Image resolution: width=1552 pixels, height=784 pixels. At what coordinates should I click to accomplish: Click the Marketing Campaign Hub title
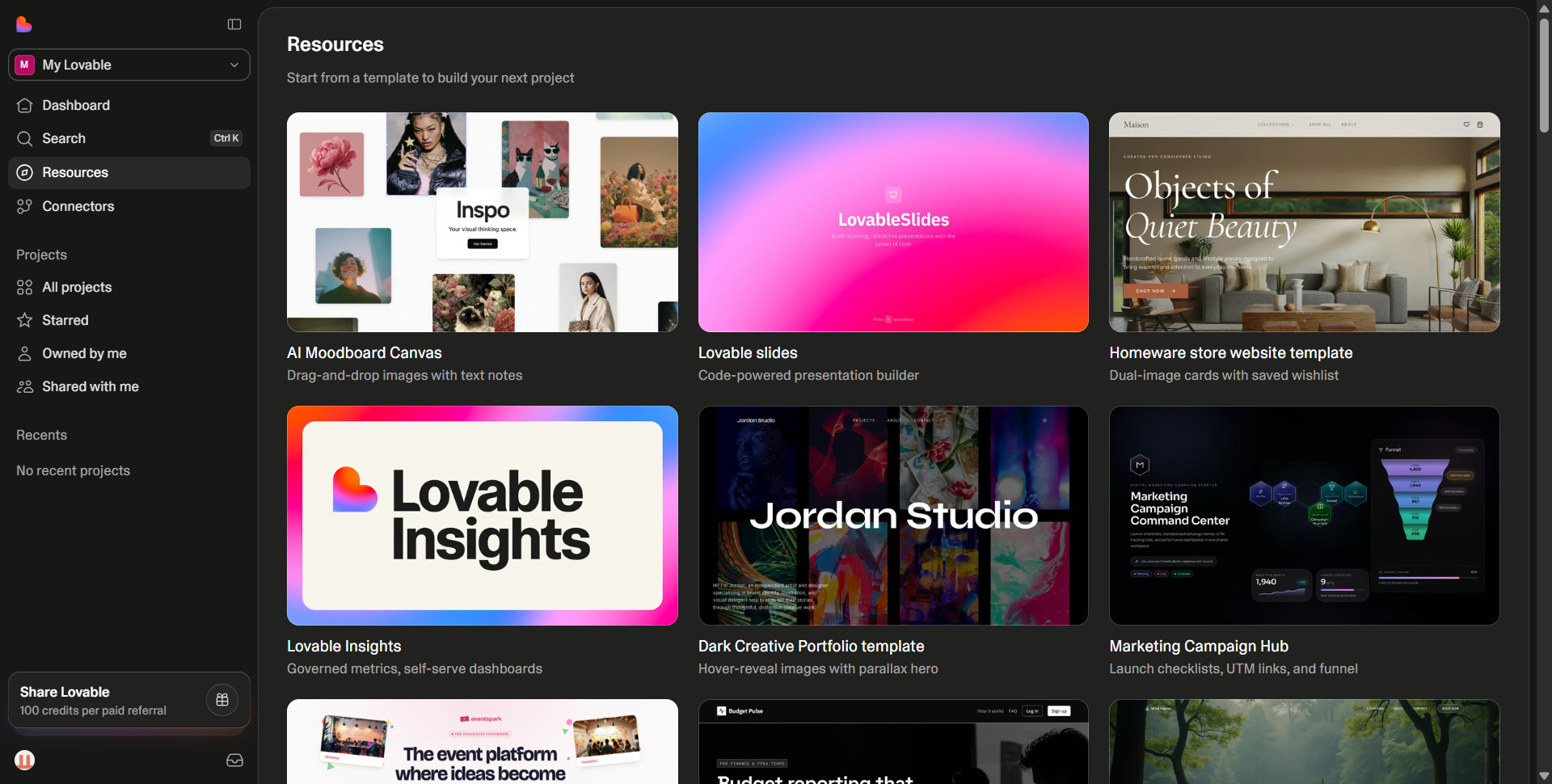click(x=1199, y=646)
